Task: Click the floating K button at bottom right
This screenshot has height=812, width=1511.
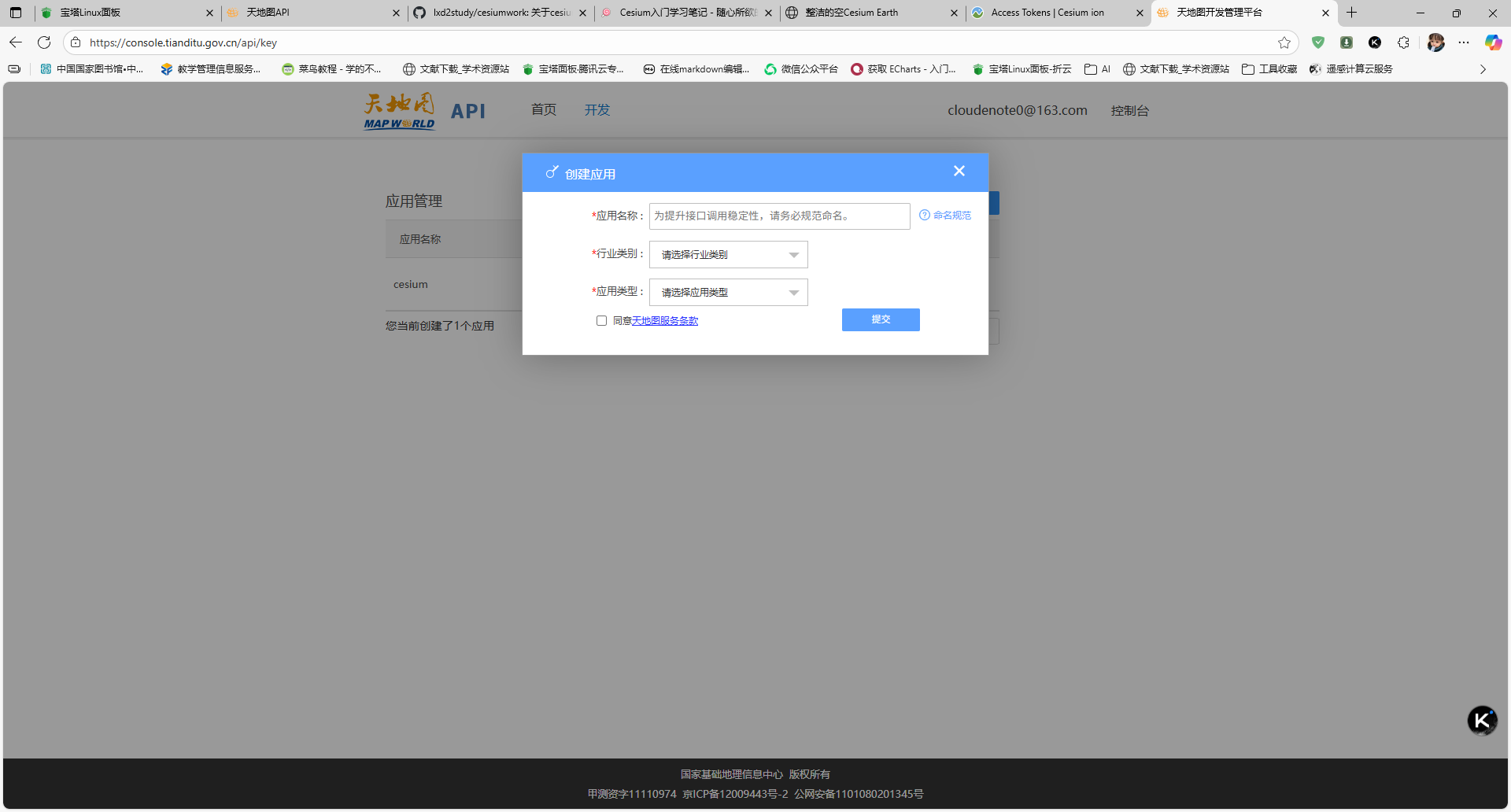Action: pyautogui.click(x=1482, y=720)
